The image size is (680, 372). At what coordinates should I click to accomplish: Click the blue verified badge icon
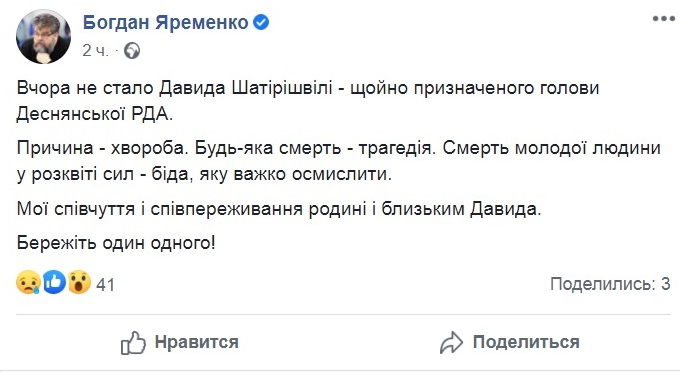261,22
